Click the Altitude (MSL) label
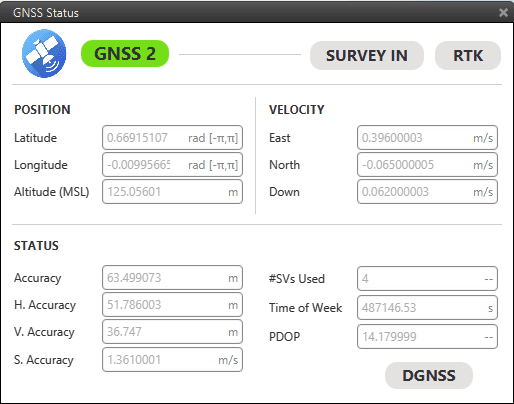 coord(52,192)
